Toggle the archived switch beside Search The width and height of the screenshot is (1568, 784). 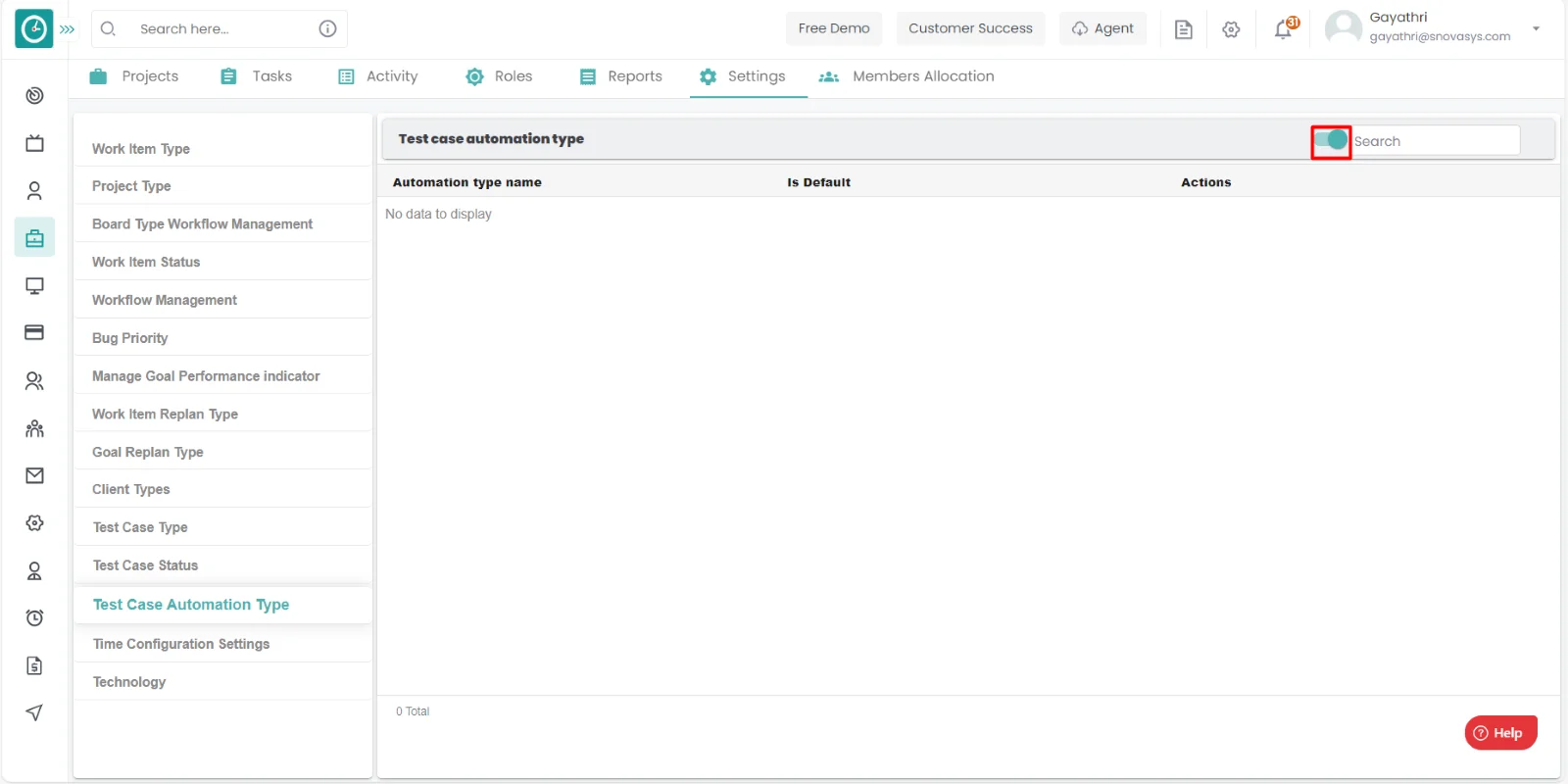click(x=1331, y=140)
